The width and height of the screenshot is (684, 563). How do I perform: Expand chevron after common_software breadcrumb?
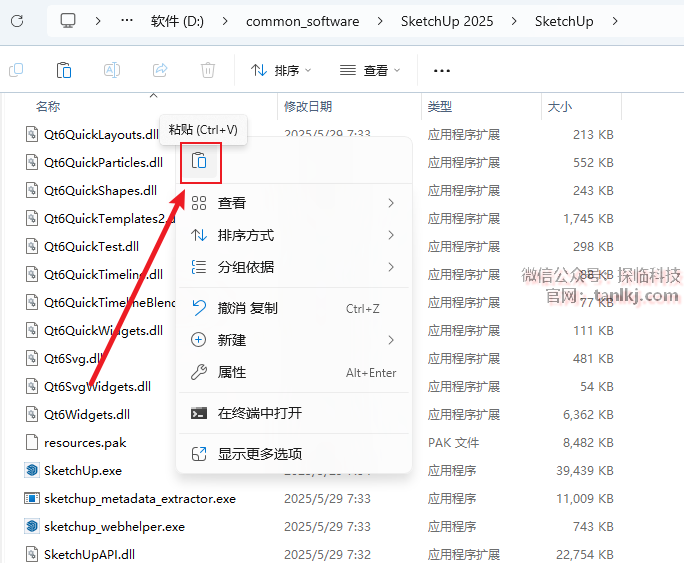pos(380,21)
